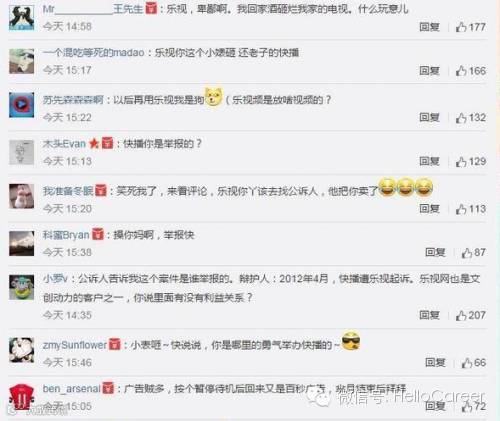Click 苏先森's blue play-icon avatar
The image size is (500, 421).
pyautogui.click(x=22, y=105)
